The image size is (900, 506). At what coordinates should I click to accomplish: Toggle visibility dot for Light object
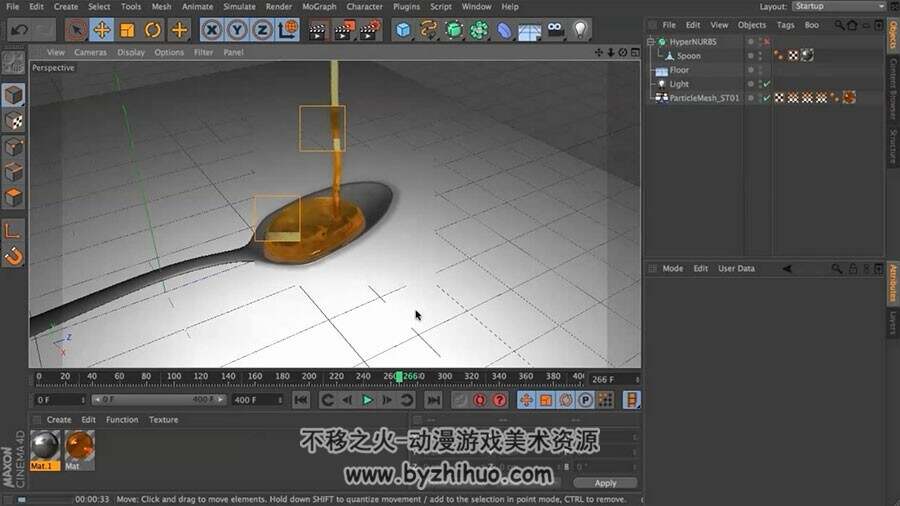click(x=750, y=84)
